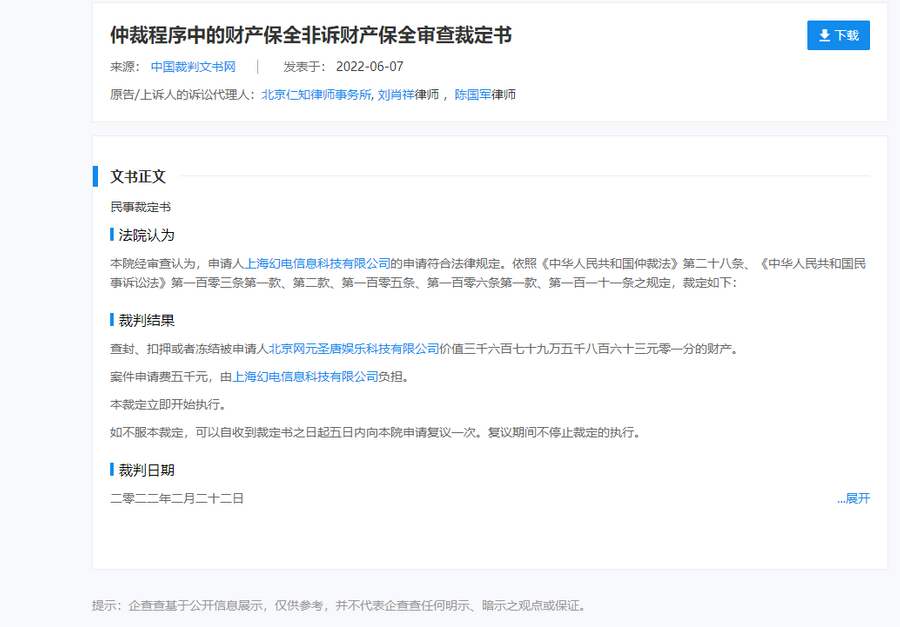Click the 如不服本裁定 reconsideration notice line
Image resolution: width=900 pixels, height=627 pixels.
coord(374,433)
